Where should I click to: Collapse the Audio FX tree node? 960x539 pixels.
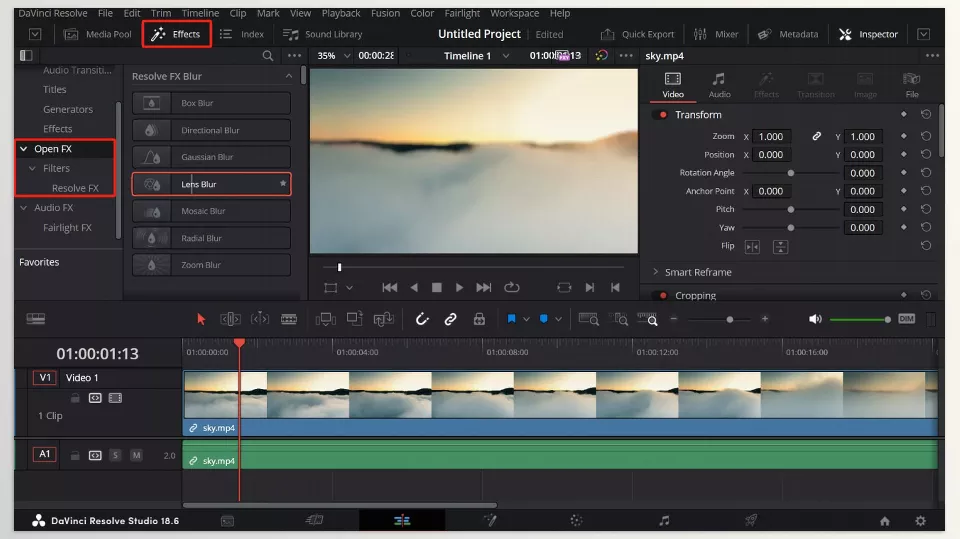tap(24, 208)
